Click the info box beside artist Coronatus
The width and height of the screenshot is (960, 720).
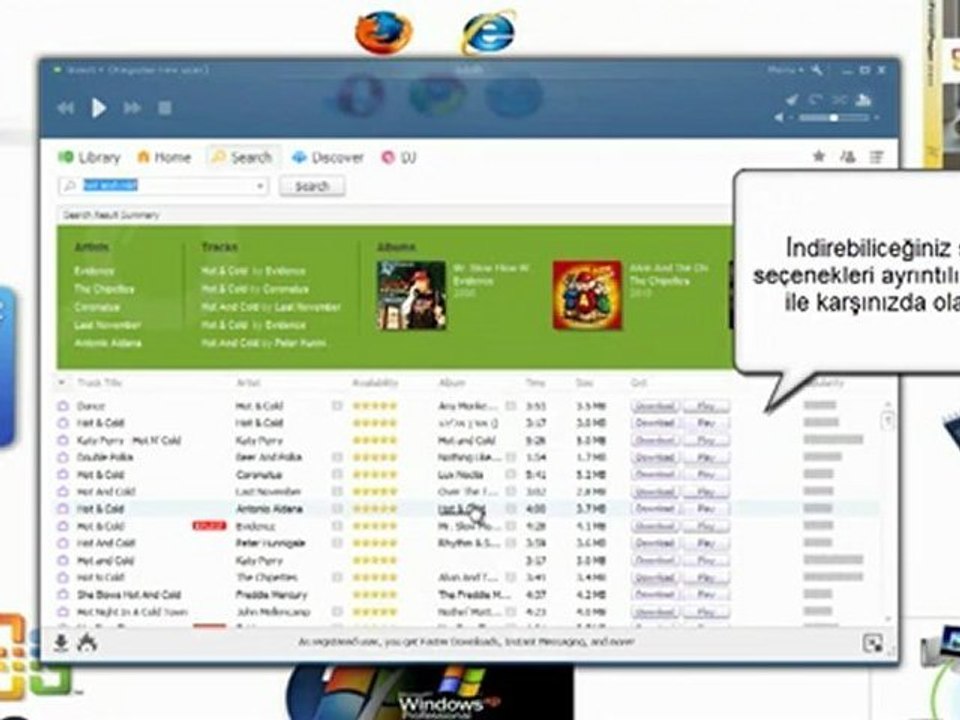(x=337, y=474)
